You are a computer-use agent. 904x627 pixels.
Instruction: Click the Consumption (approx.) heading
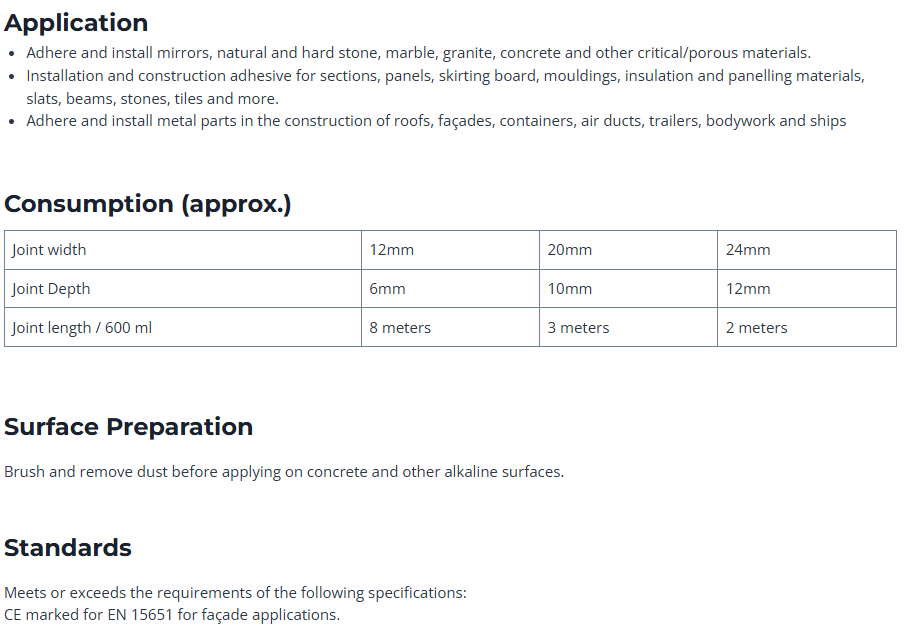(148, 204)
